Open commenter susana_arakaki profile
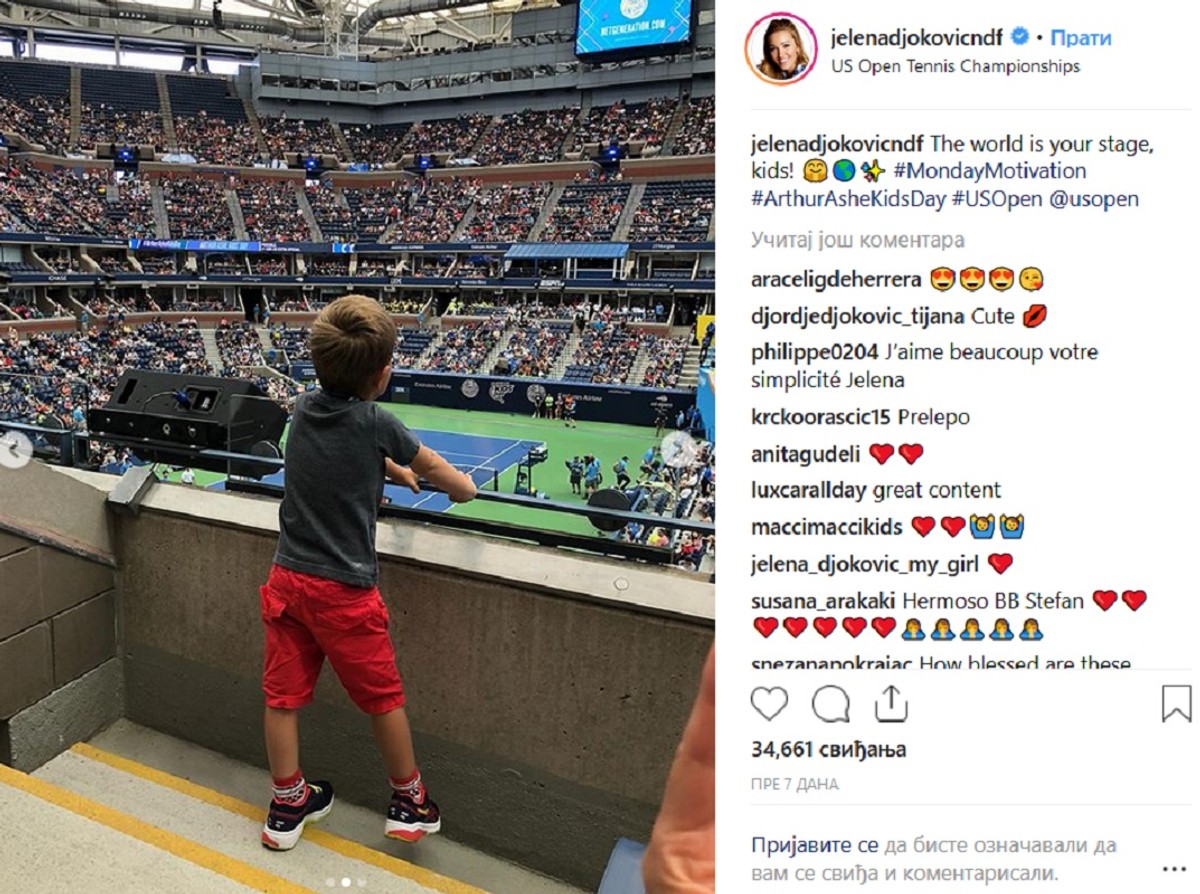Image resolution: width=1200 pixels, height=894 pixels. pyautogui.click(x=824, y=601)
